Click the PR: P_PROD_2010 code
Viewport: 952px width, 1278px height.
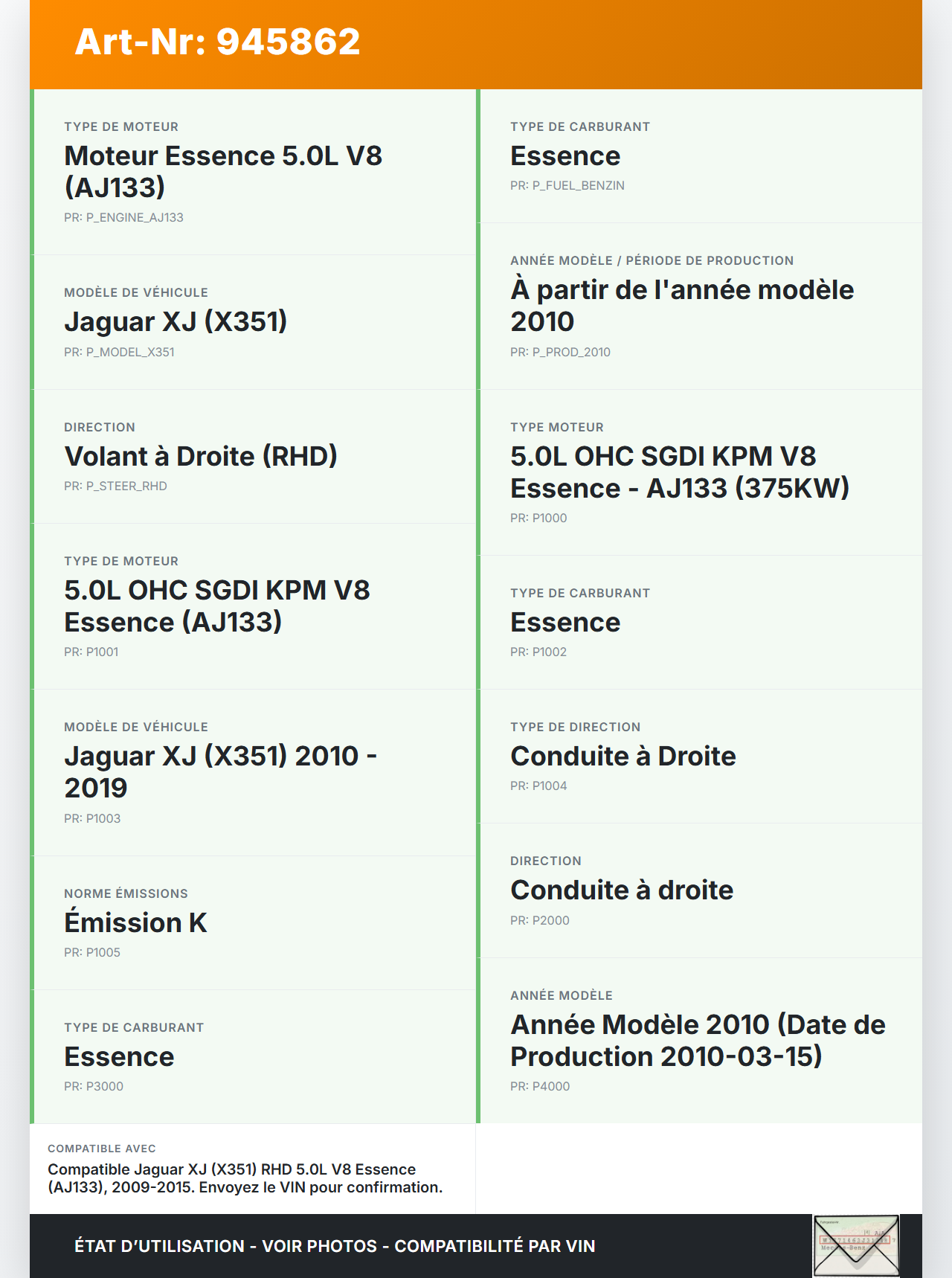pyautogui.click(x=560, y=352)
